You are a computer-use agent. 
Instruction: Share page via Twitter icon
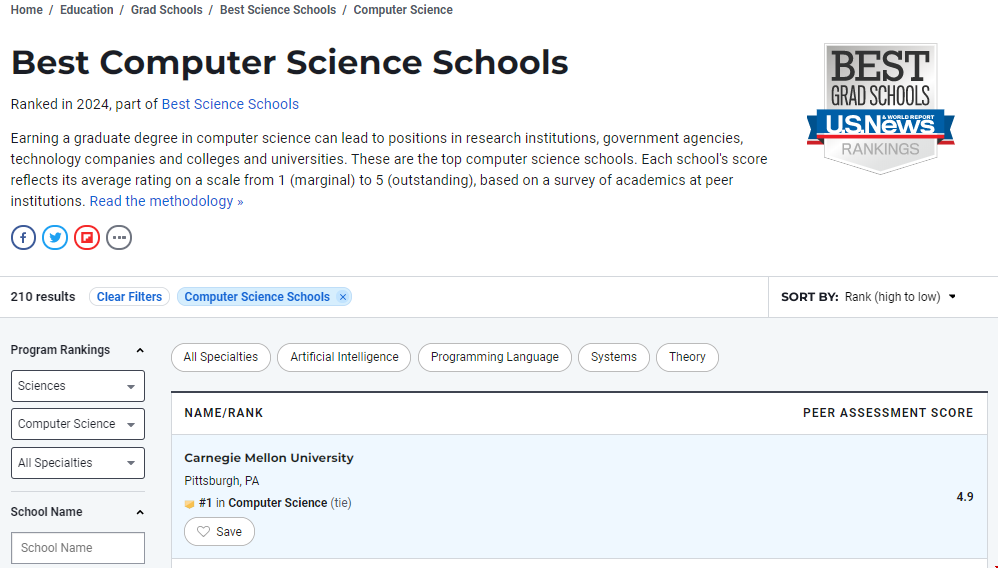(x=55, y=237)
